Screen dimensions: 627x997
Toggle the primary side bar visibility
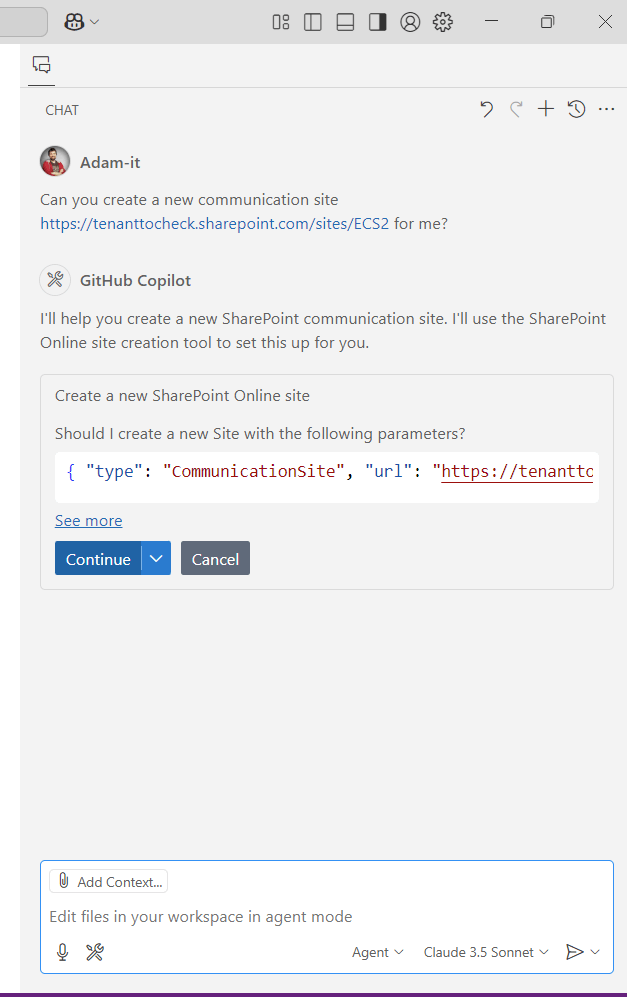(313, 21)
